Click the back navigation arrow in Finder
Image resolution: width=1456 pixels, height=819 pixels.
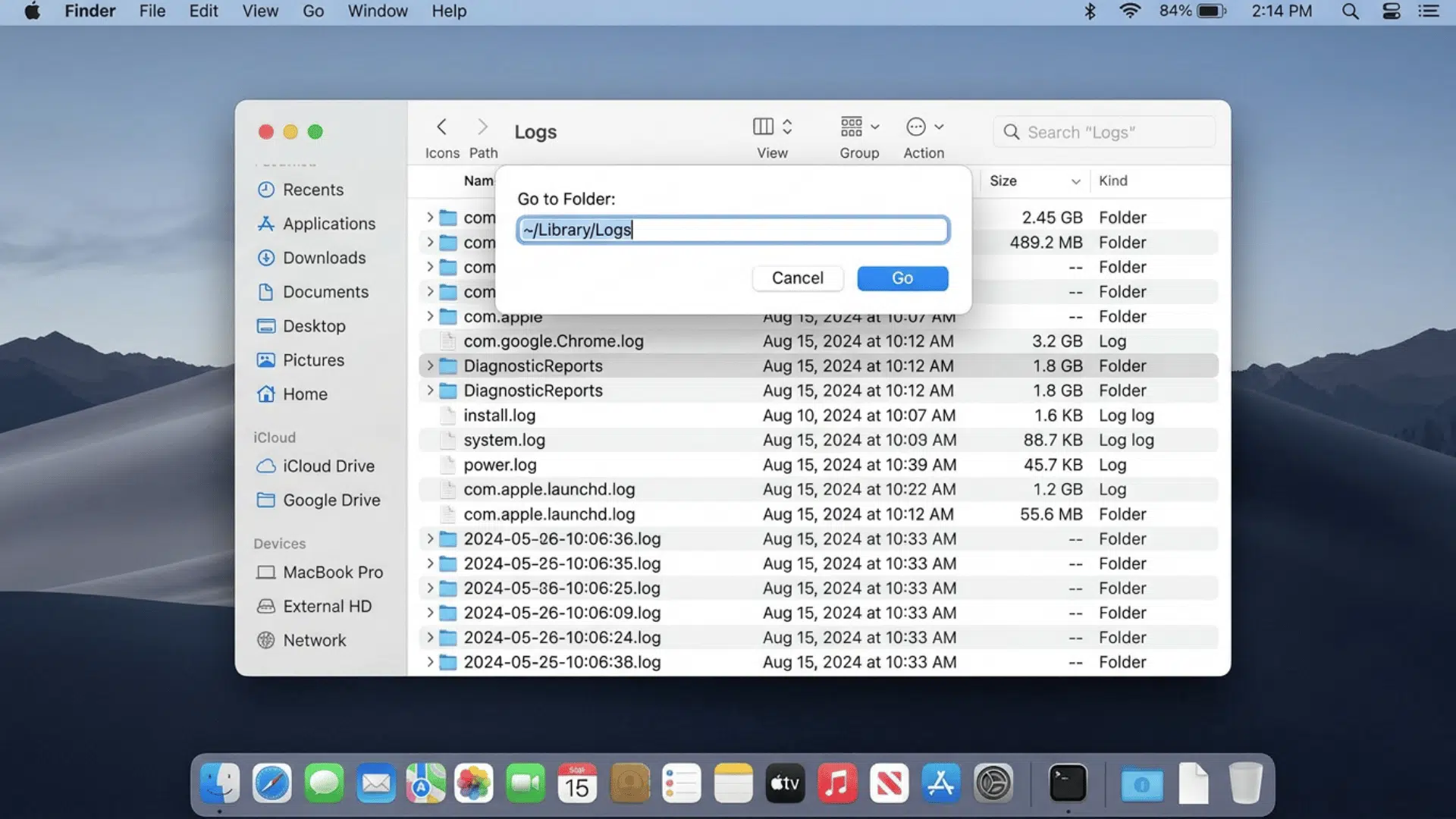point(441,127)
